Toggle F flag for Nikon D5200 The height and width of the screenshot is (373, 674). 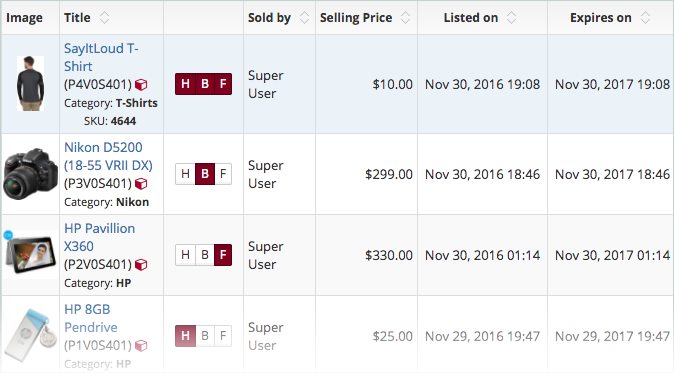pos(223,174)
